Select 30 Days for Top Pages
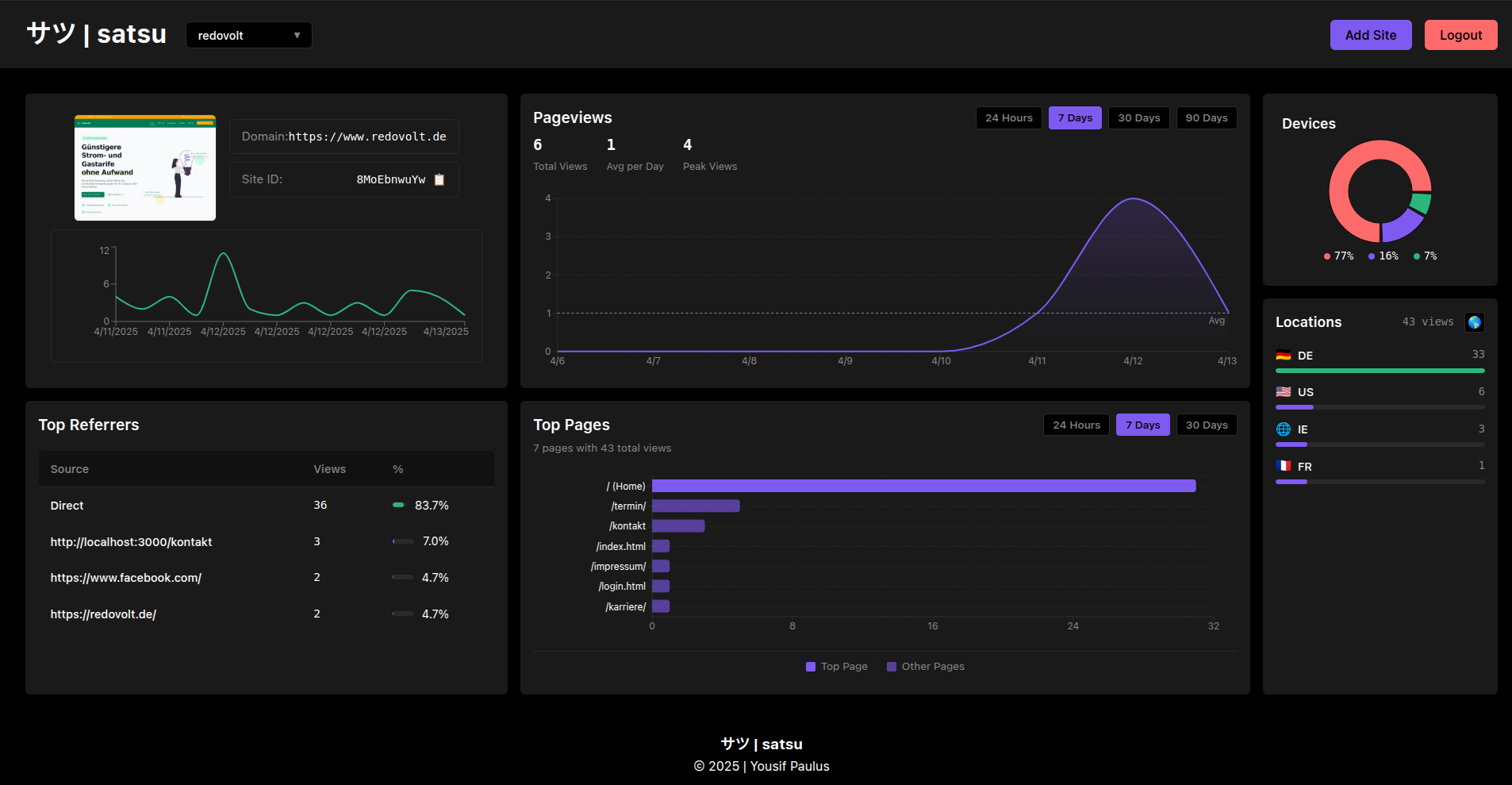 coord(1207,425)
